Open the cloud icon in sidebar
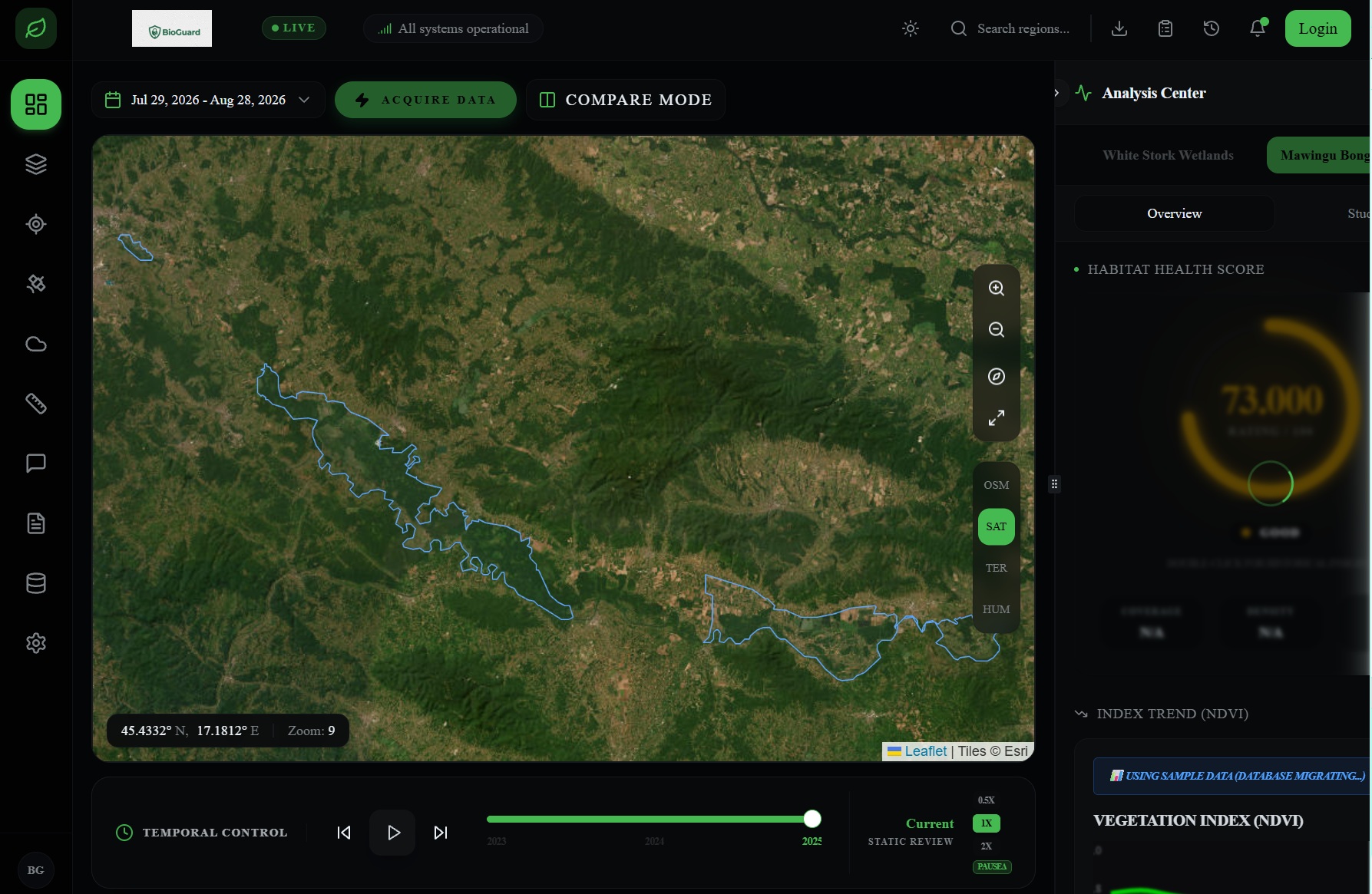 point(36,344)
